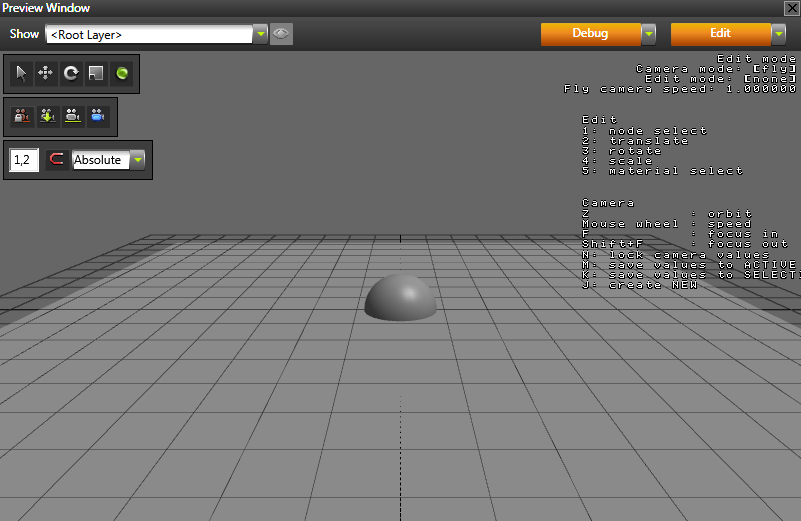801x521 pixels.
Task: Click camera icon with green down arrow
Action: click(47, 116)
